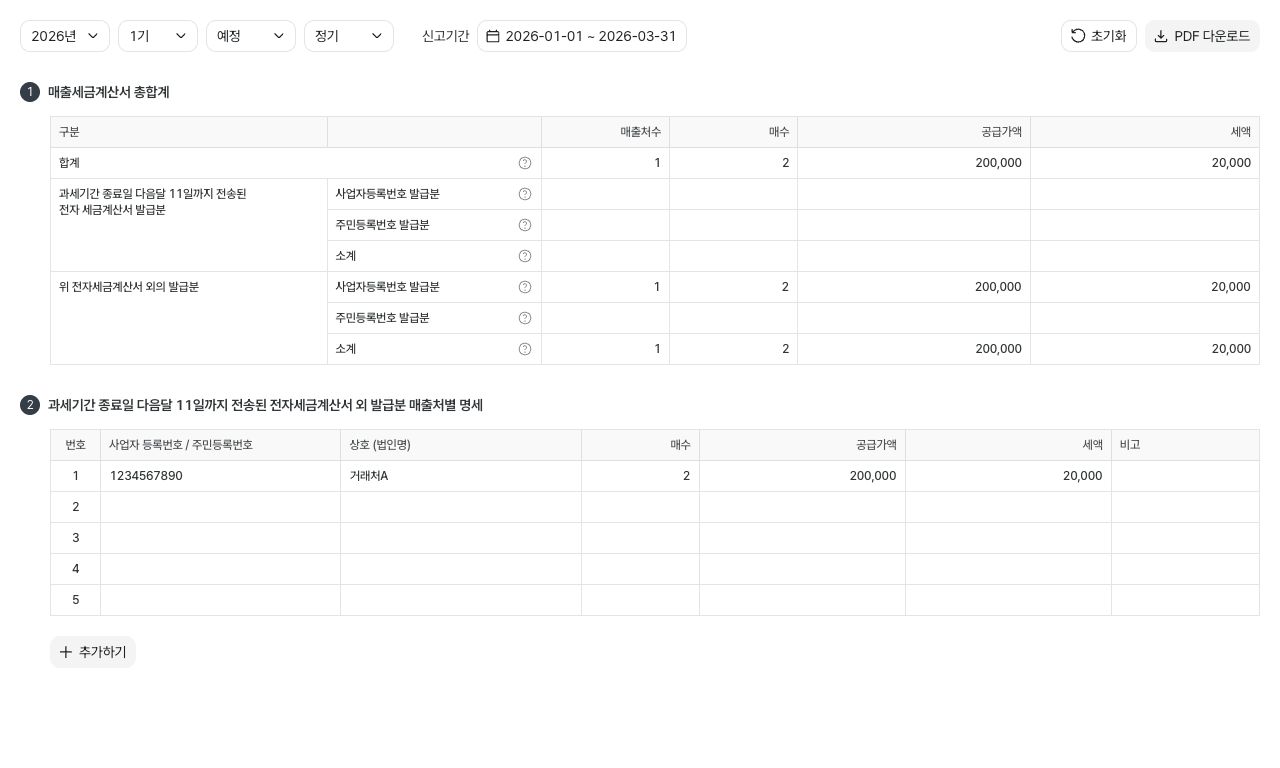Screen dimensions: 1280x768
Task: Click the empty 공급가액 cell in row 5
Action: tap(803, 600)
